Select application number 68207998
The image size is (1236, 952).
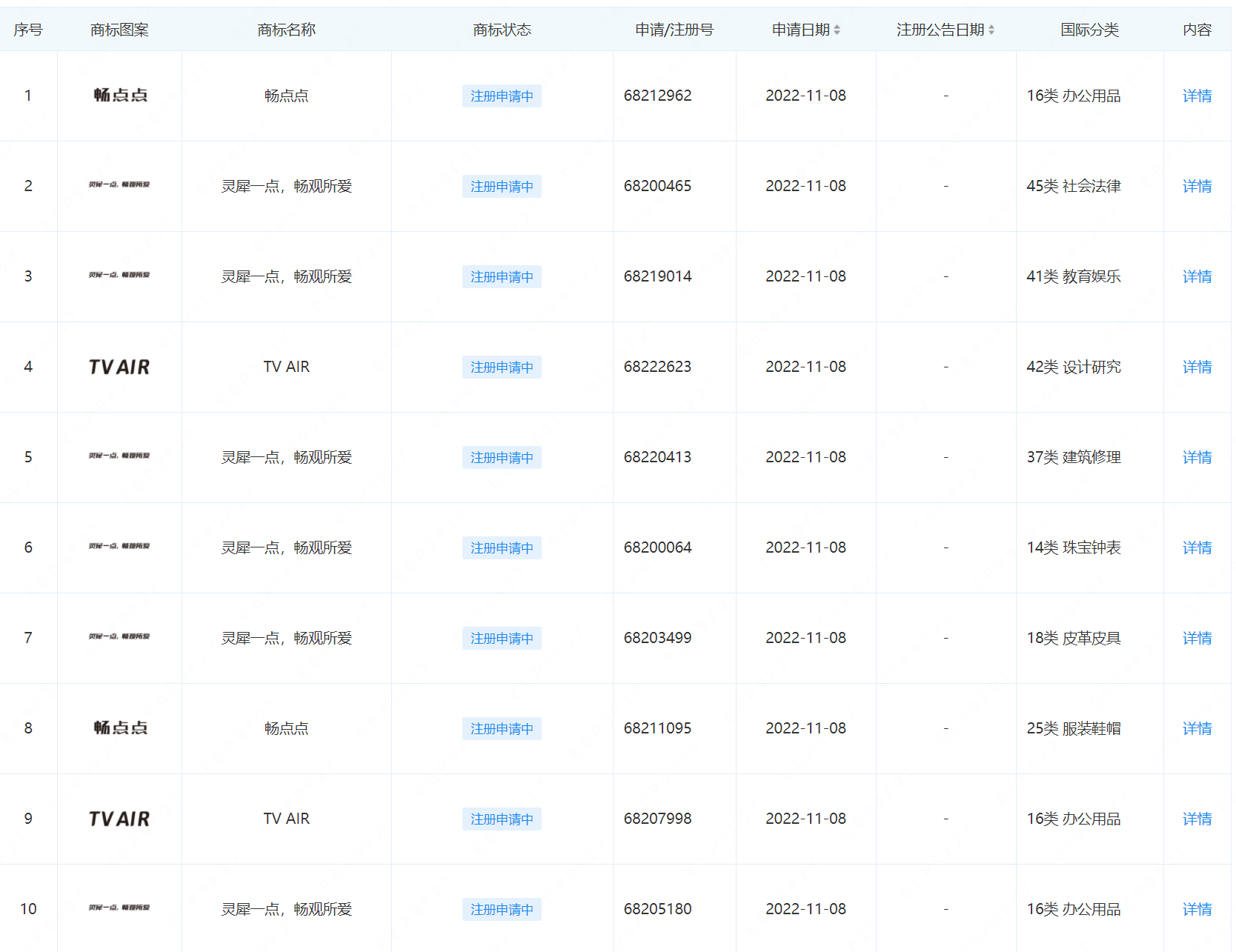(657, 819)
